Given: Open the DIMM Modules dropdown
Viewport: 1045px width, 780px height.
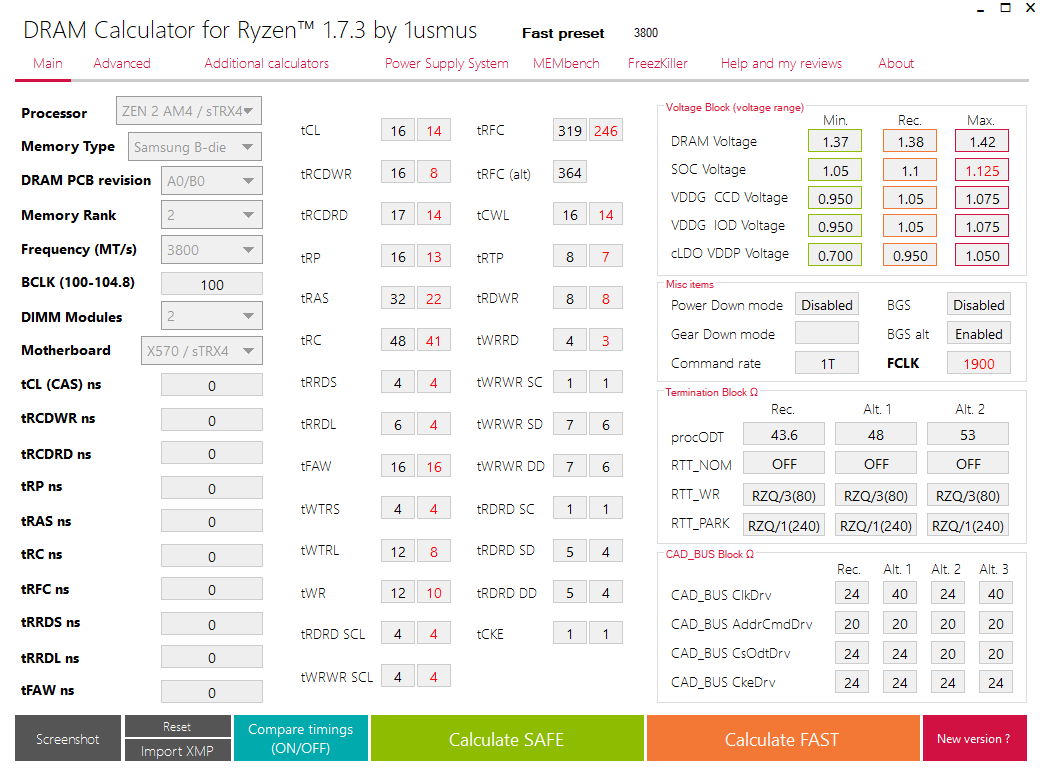Looking at the screenshot, I should tap(211, 316).
